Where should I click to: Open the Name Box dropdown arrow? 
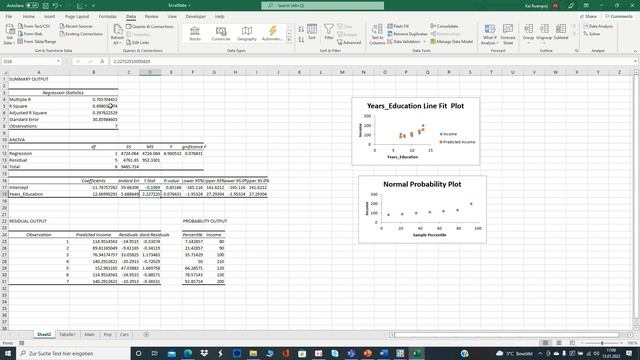(58, 61)
